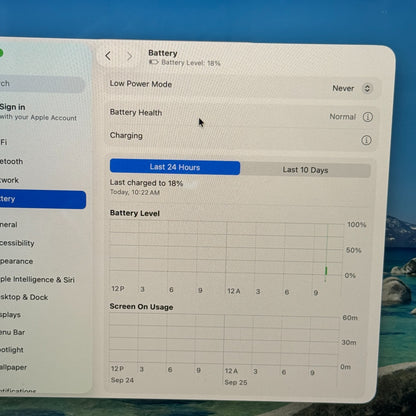Viewport: 416px width, 416px height.
Task: Click the Low Power Mode stepper arrows
Action: [x=367, y=88]
